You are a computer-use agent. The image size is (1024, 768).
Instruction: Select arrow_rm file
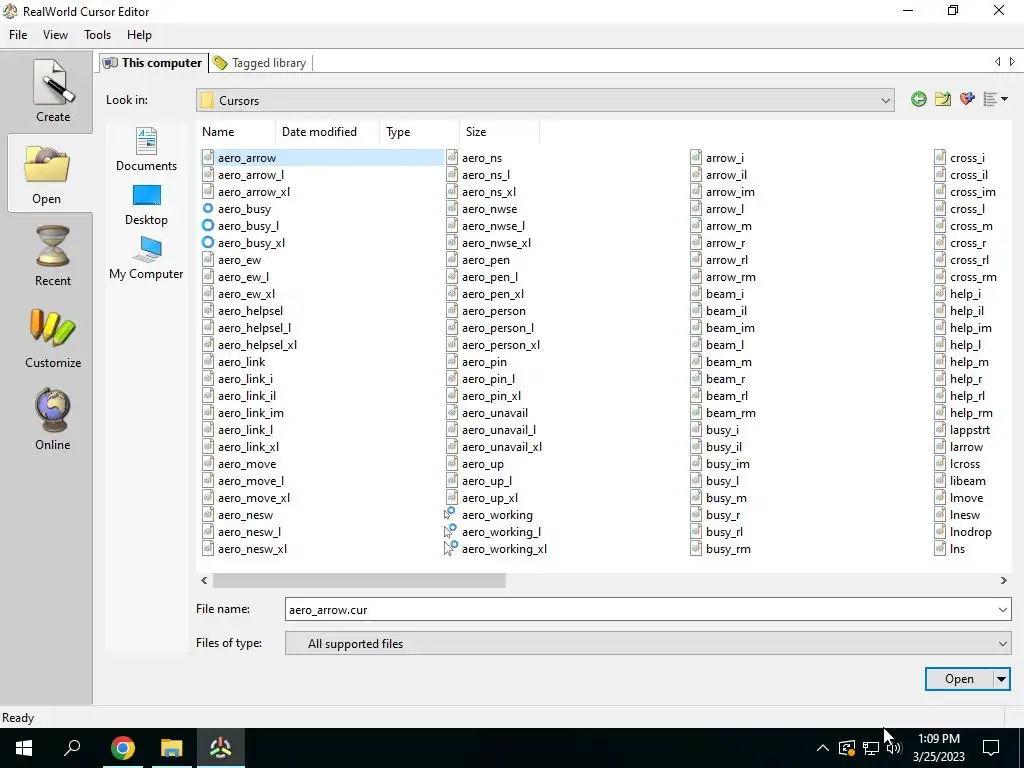[x=723, y=277]
